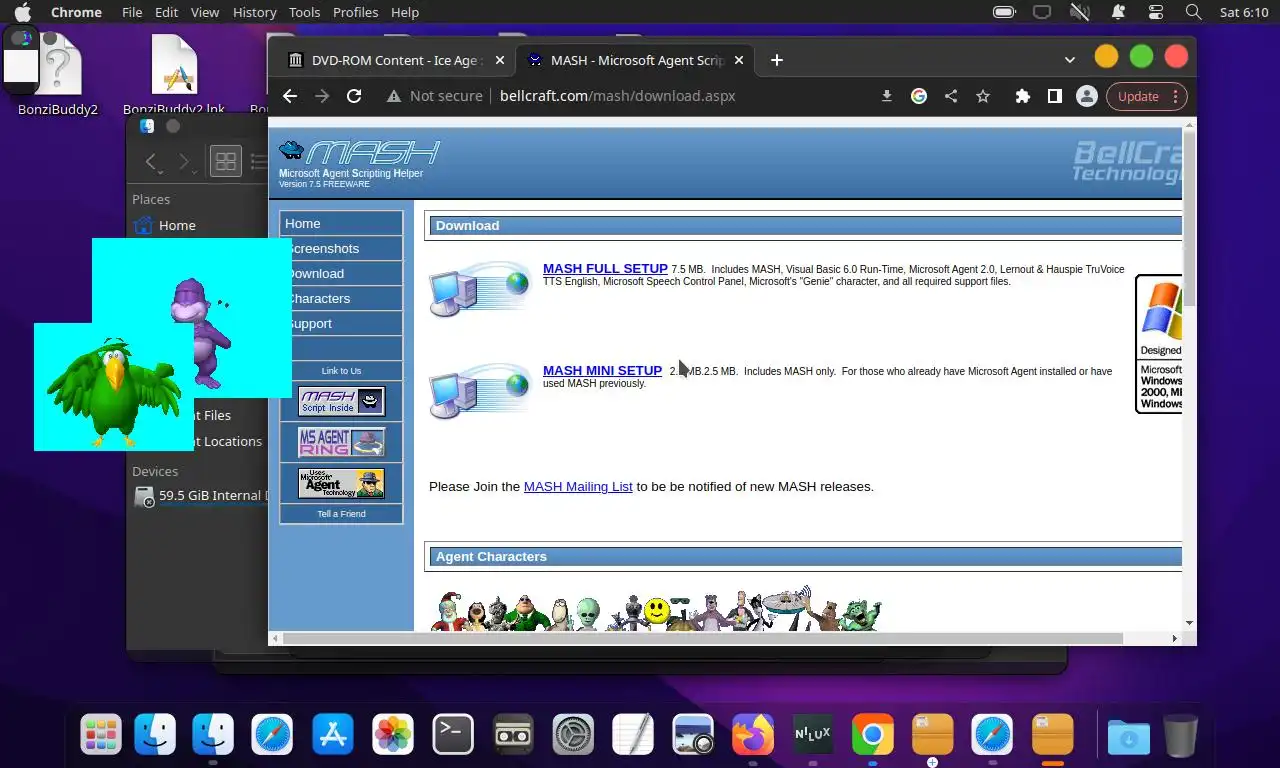Click the computer icon beside MASH FULL SETUP
Image resolution: width=1280 pixels, height=768 pixels.
pos(479,288)
